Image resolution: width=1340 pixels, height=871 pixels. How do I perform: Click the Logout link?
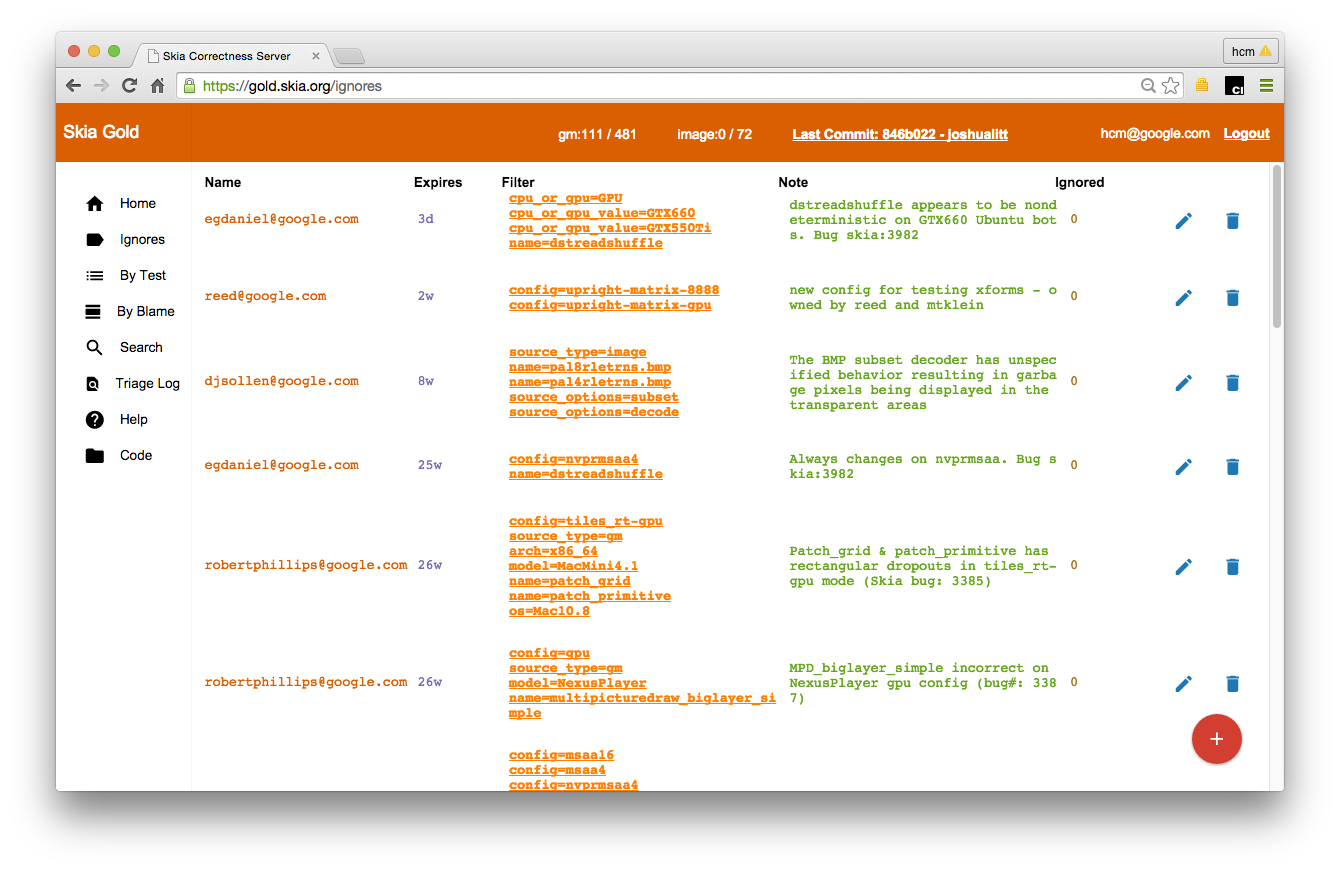tap(1246, 134)
